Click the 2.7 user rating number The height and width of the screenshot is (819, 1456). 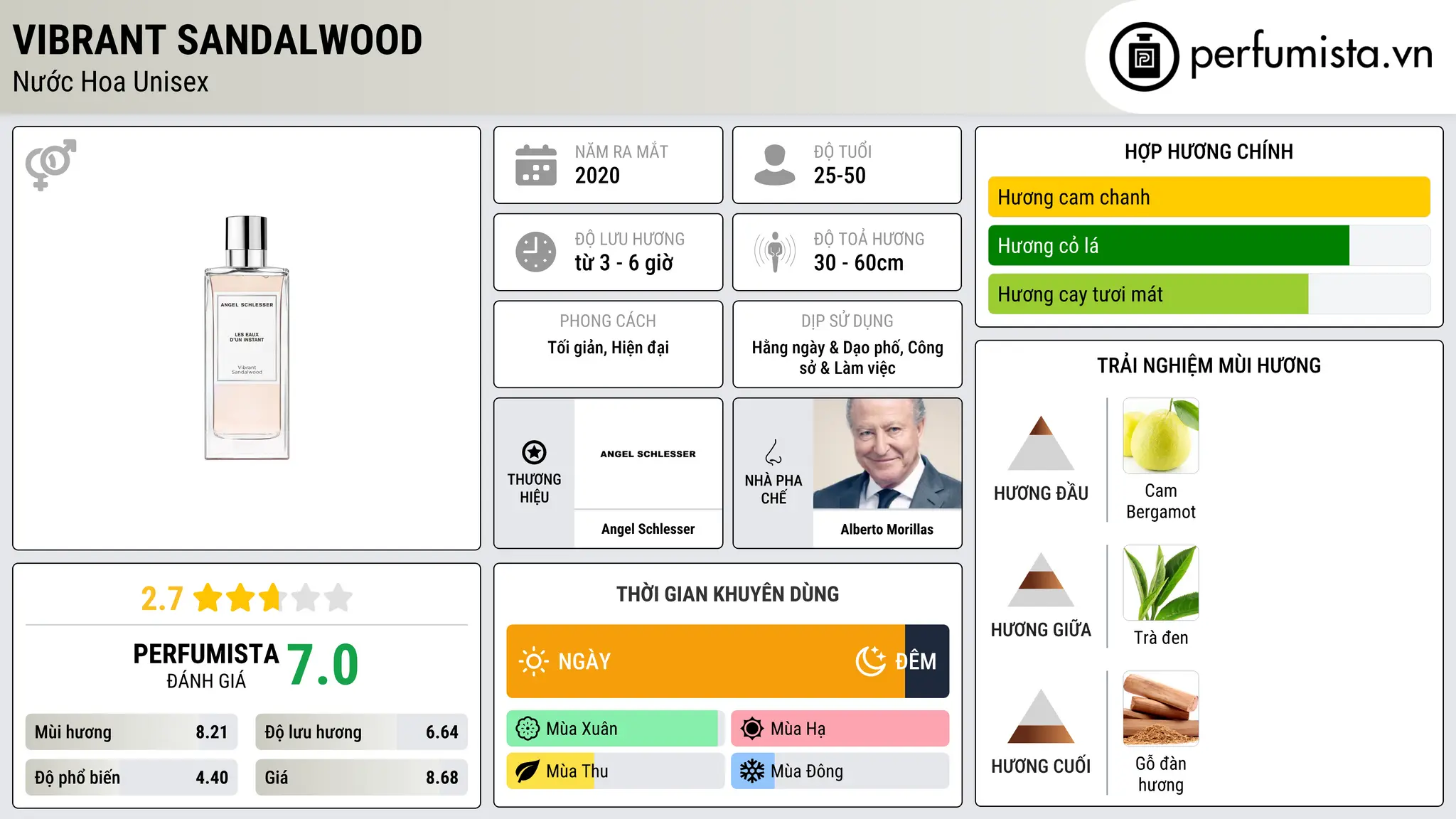(x=162, y=599)
